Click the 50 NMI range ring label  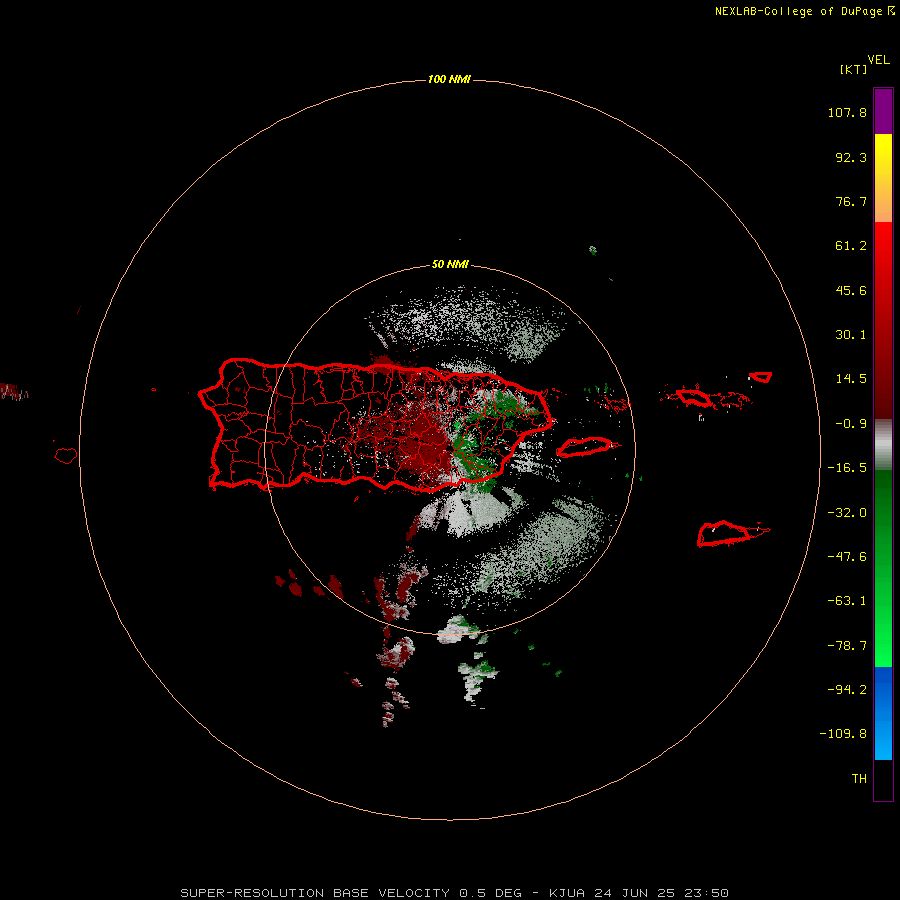(450, 264)
